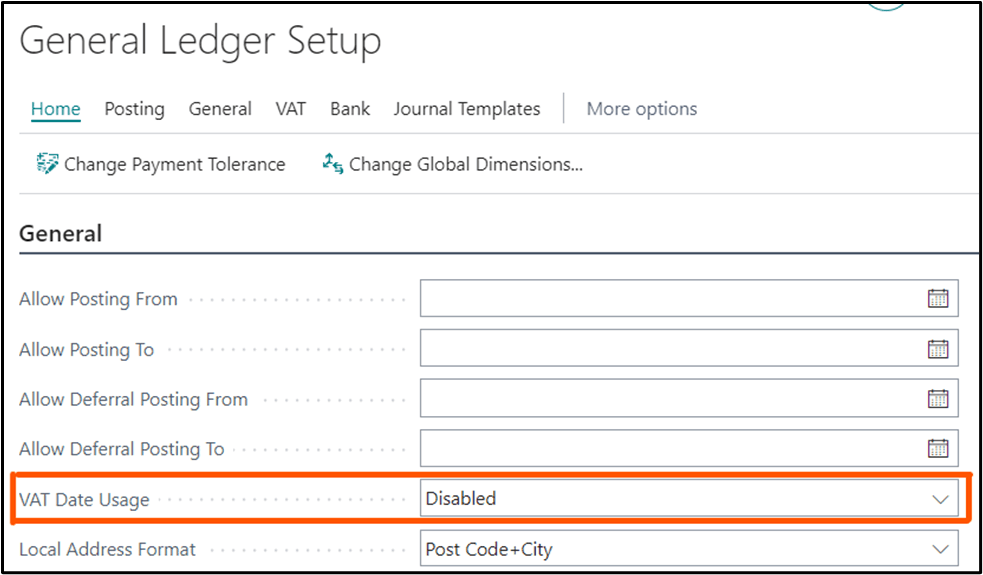Open calendar for Allow Posting From
Image resolution: width=983 pixels, height=575 pixels.
[x=938, y=298]
